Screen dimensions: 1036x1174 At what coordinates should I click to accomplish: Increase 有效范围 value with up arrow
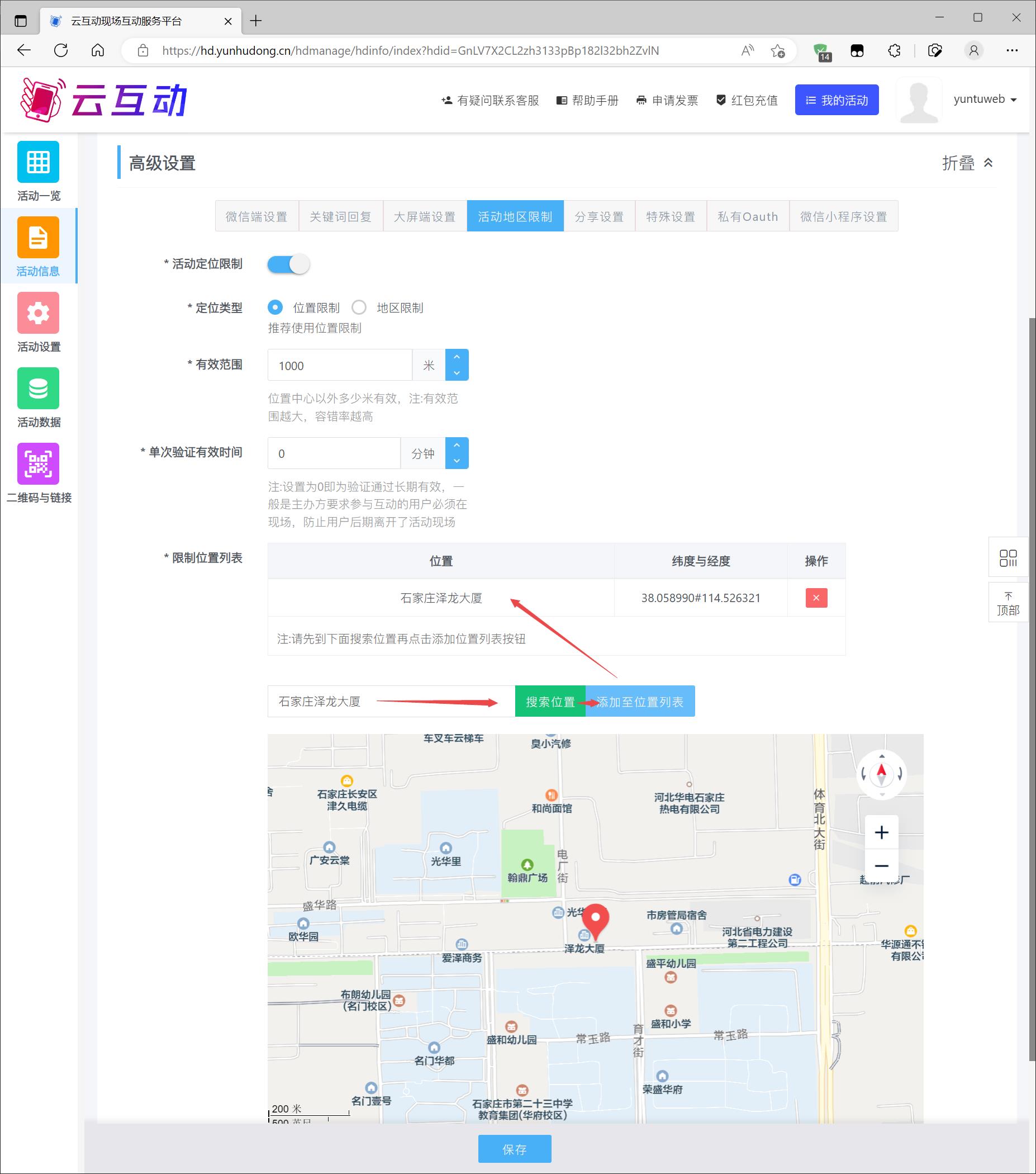[457, 357]
